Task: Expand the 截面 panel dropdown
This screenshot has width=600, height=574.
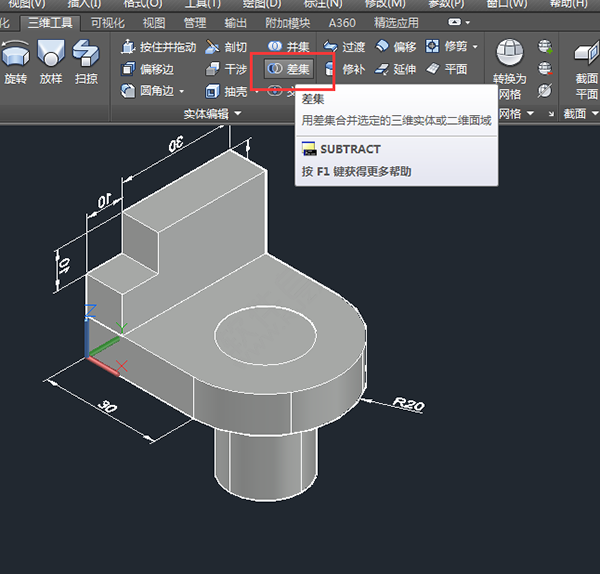Action: tap(595, 114)
